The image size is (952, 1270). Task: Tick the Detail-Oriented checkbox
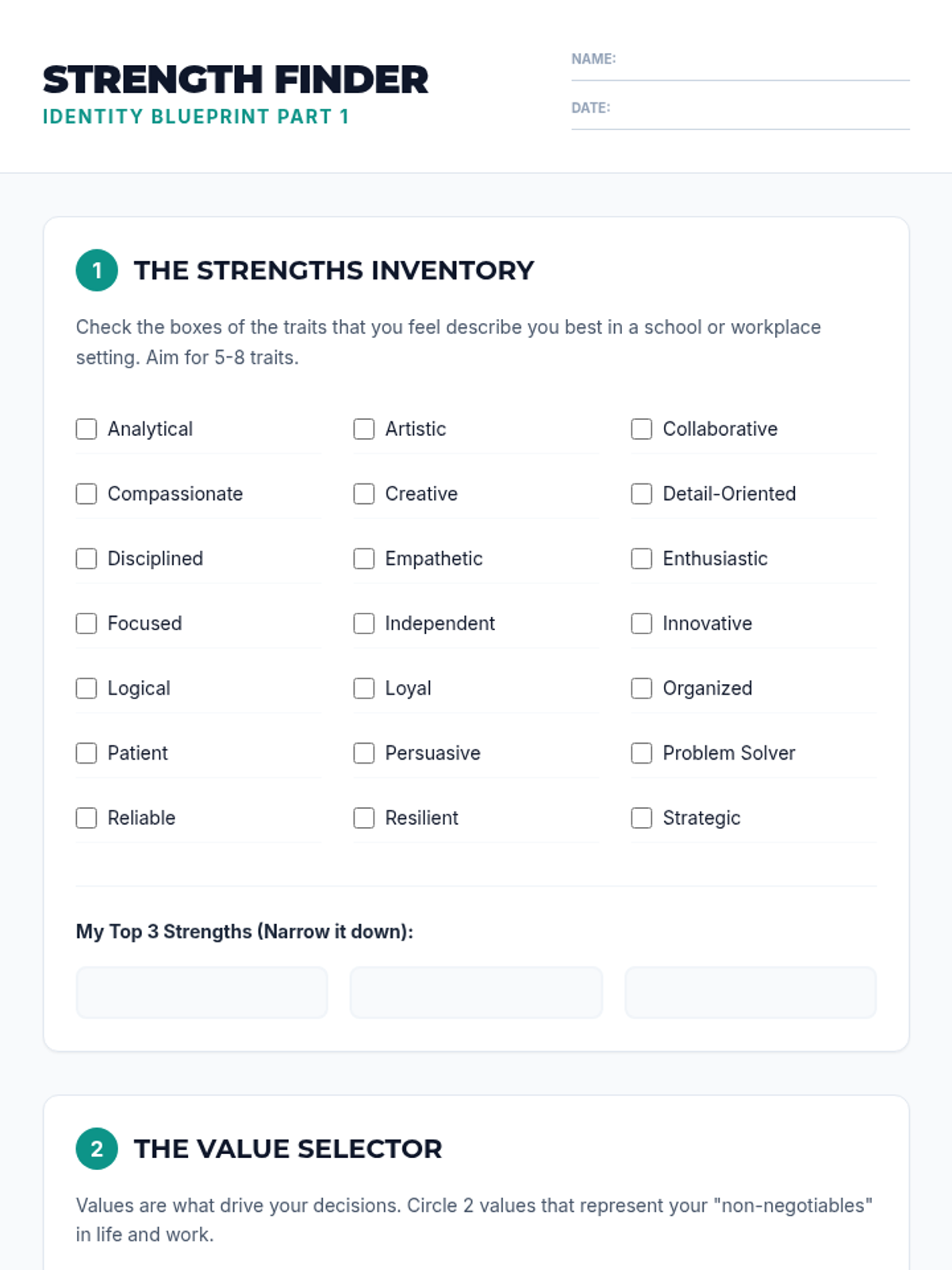[642, 494]
